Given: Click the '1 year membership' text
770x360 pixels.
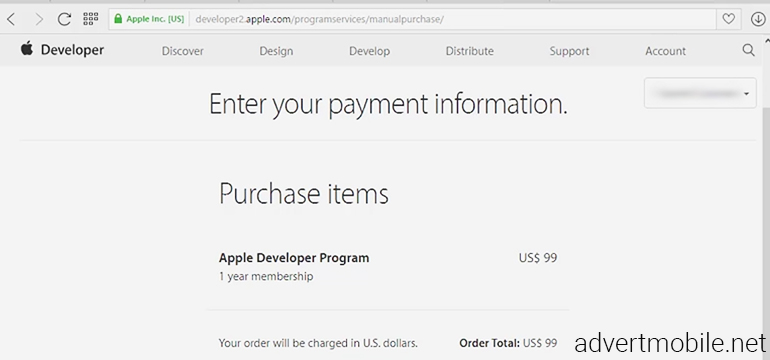Looking at the screenshot, I should tap(266, 277).
